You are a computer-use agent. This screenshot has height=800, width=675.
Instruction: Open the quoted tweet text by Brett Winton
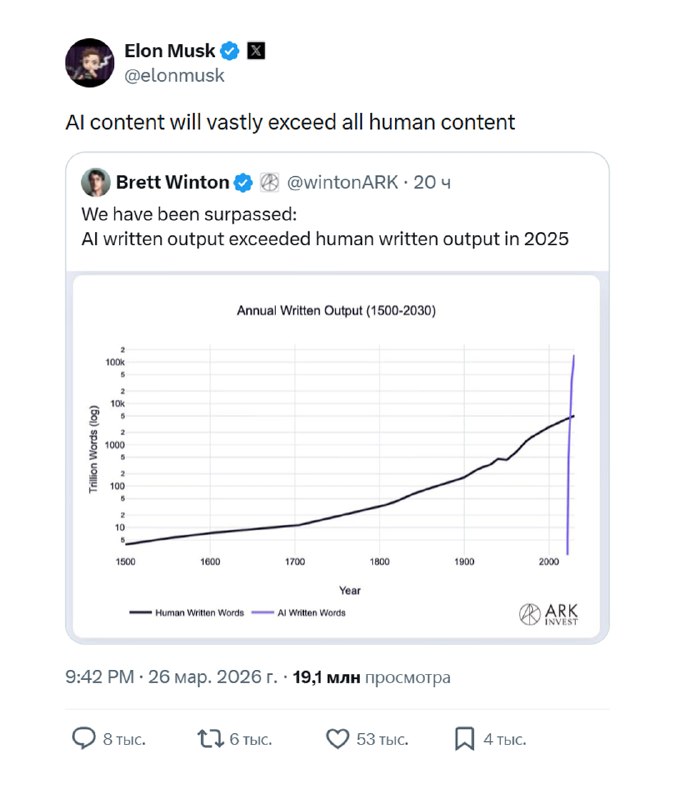(x=325, y=227)
